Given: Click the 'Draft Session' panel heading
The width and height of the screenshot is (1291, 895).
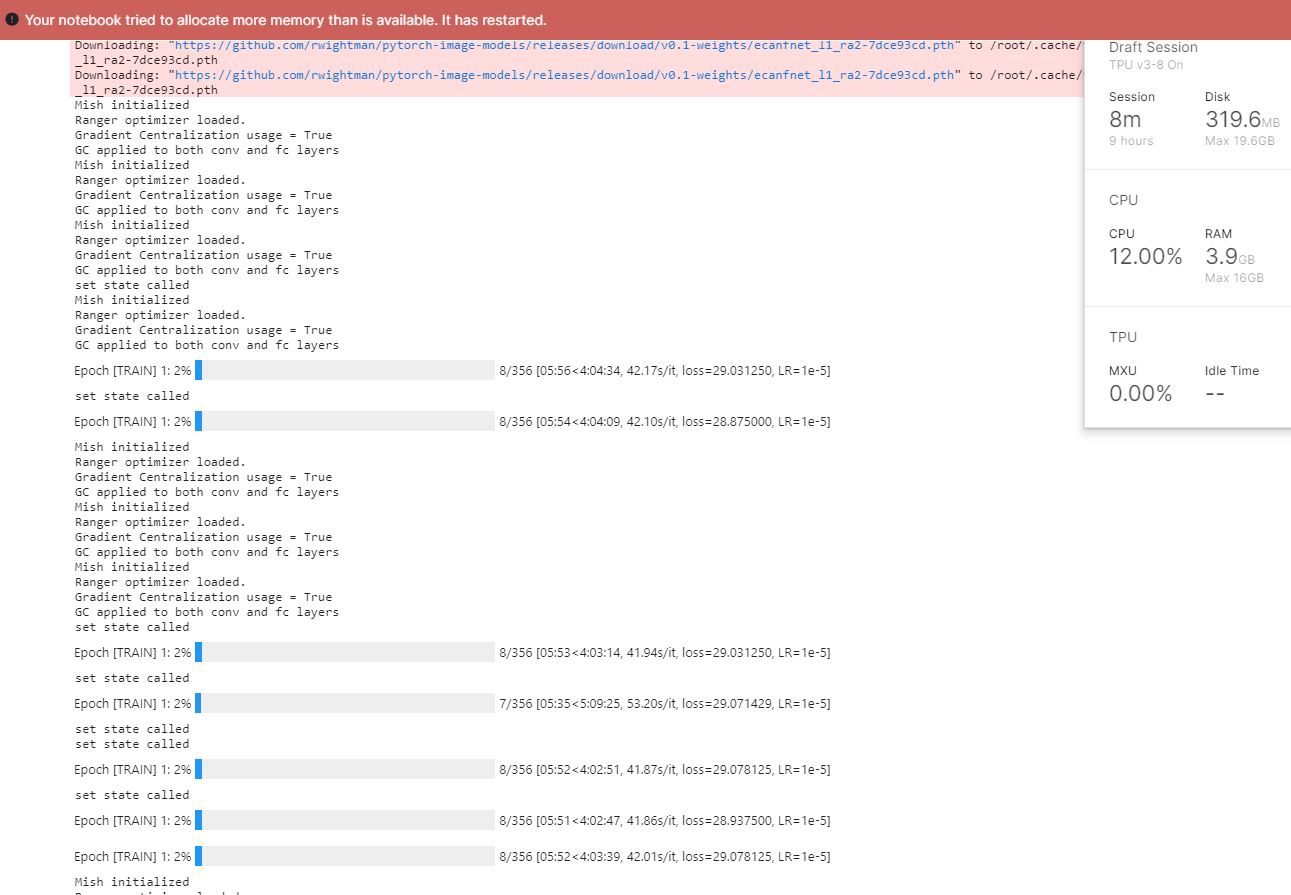Looking at the screenshot, I should [x=1153, y=47].
